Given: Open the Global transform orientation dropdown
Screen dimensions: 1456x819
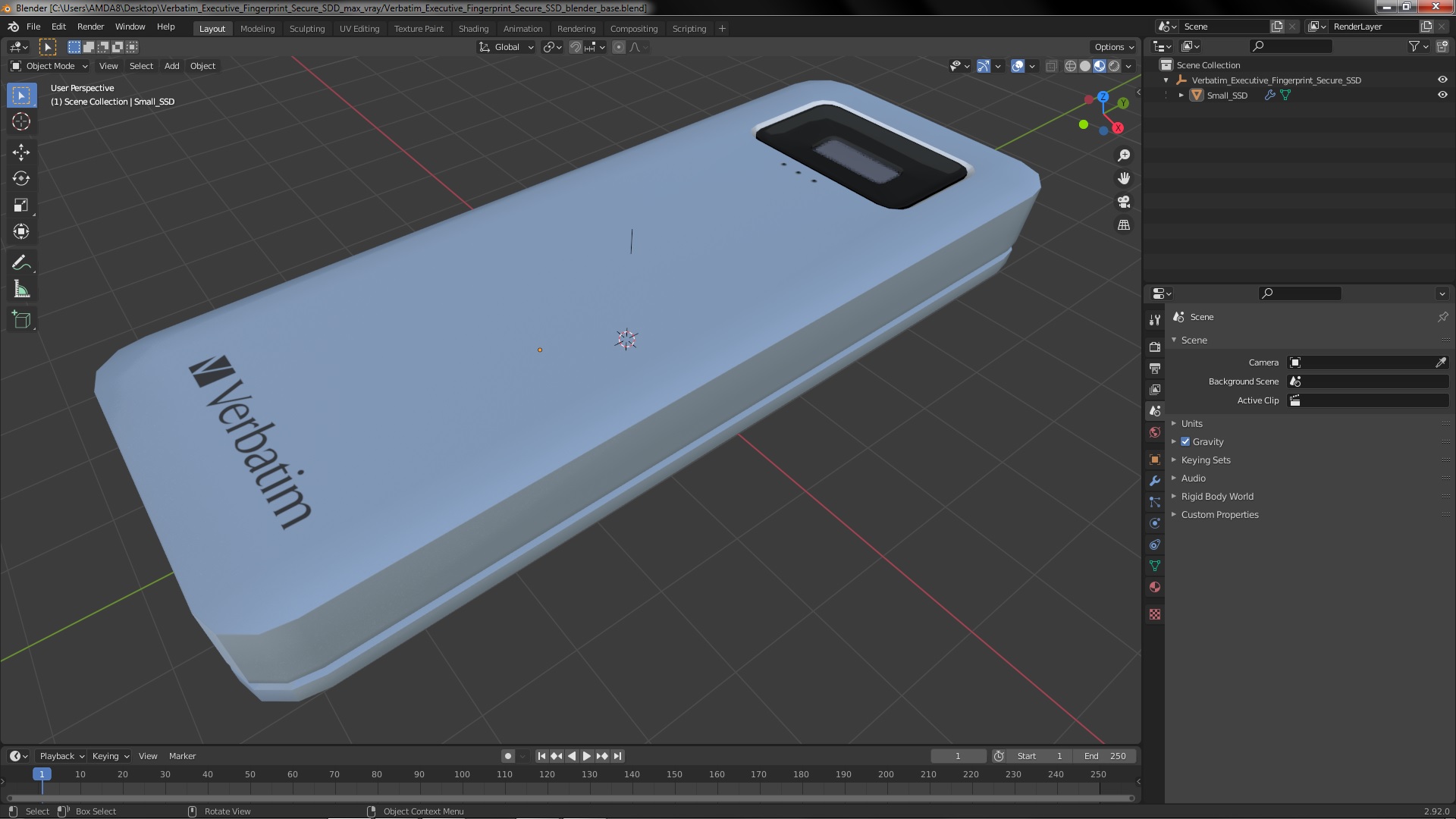Looking at the screenshot, I should [506, 47].
